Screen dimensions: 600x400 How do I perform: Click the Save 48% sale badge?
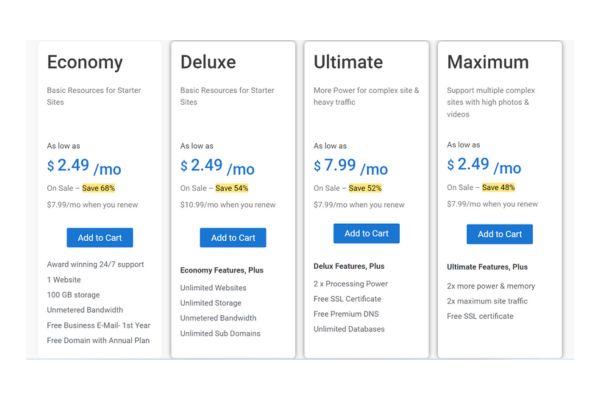498,188
